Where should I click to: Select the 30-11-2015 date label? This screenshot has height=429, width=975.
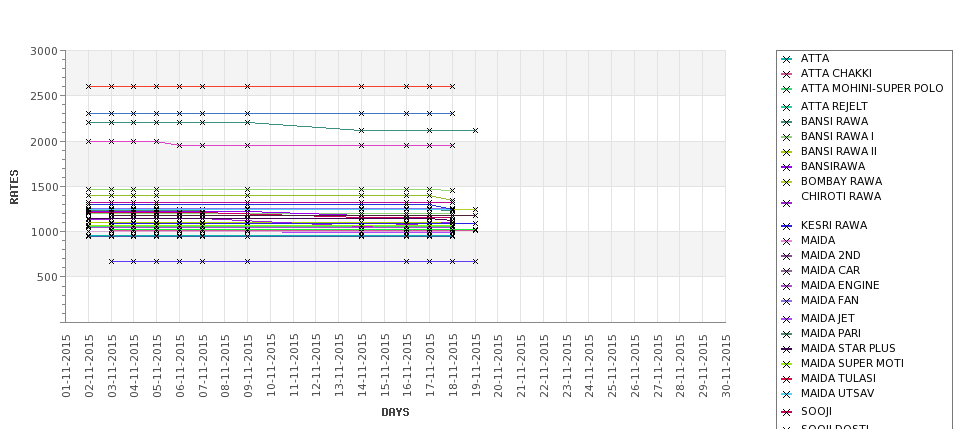(x=726, y=366)
